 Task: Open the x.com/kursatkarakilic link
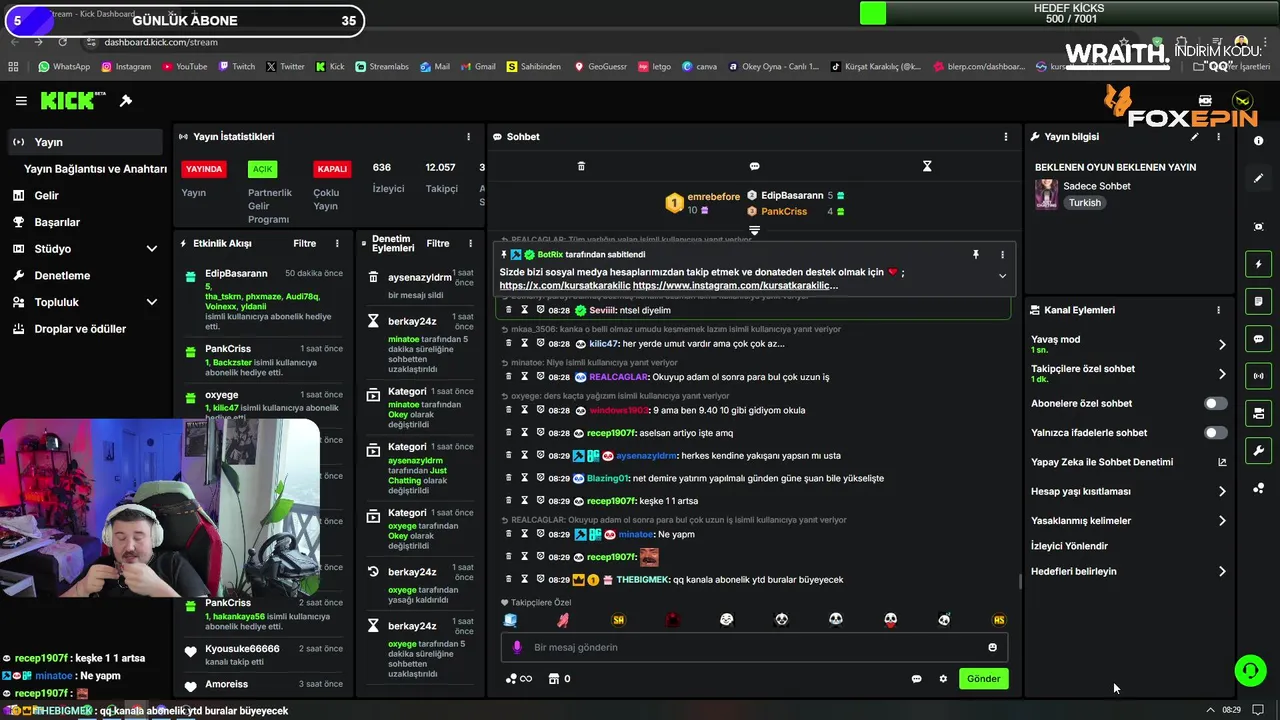565,286
